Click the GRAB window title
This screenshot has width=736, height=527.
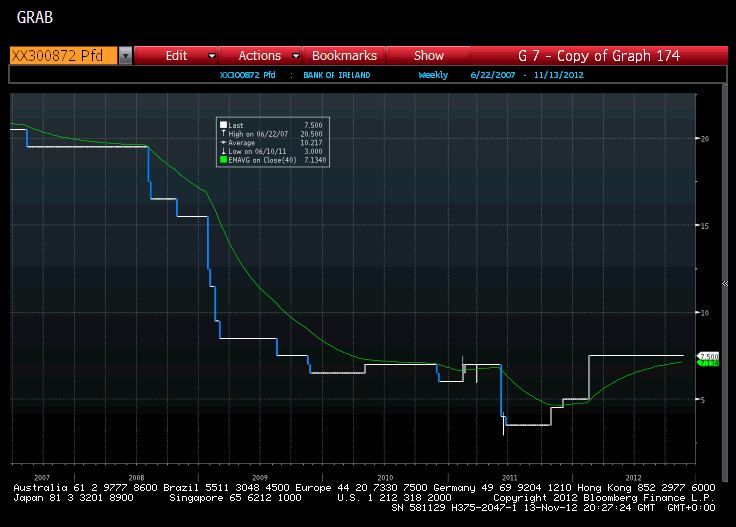point(35,17)
